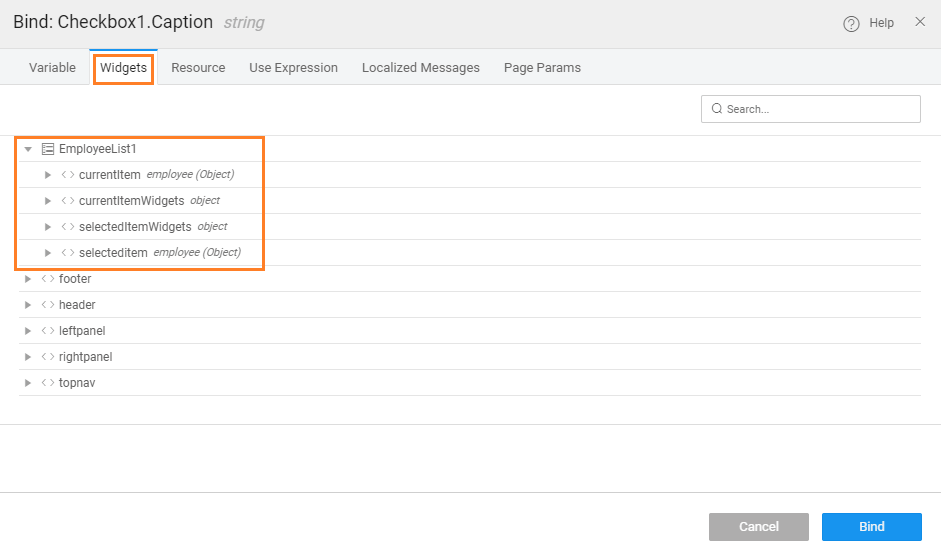This screenshot has width=941, height=557.
Task: Go to the Localized Messages tab
Action: click(420, 68)
